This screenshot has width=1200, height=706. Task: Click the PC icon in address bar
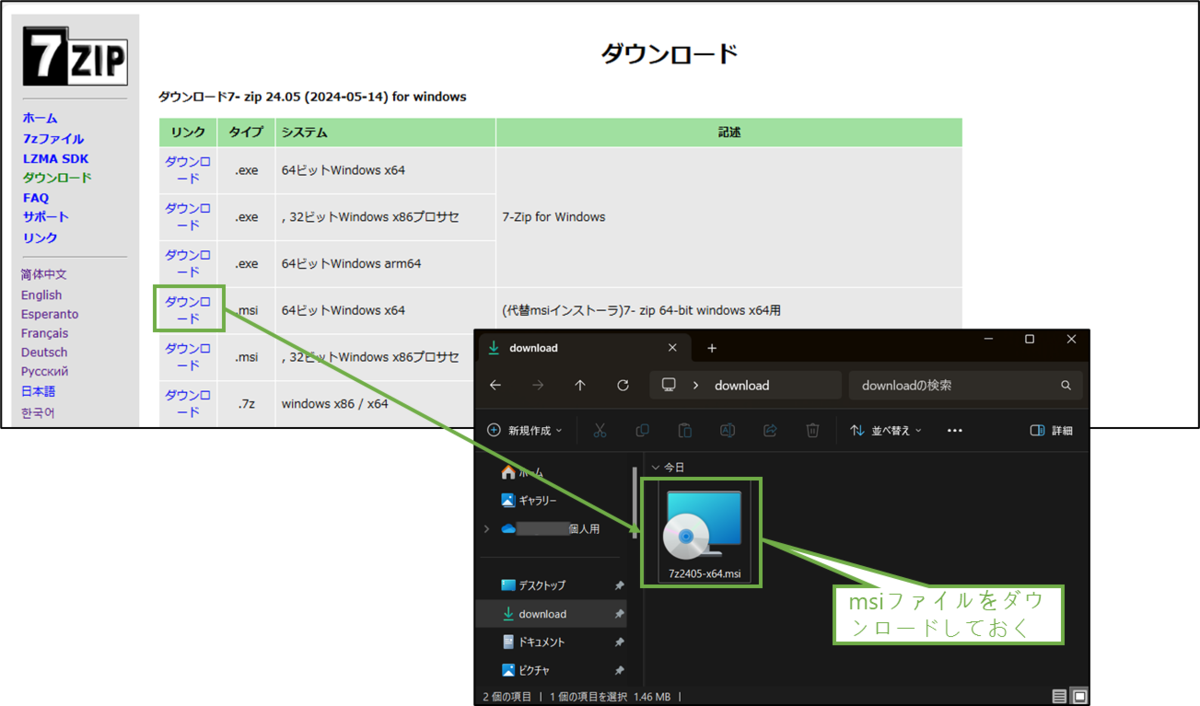click(669, 385)
